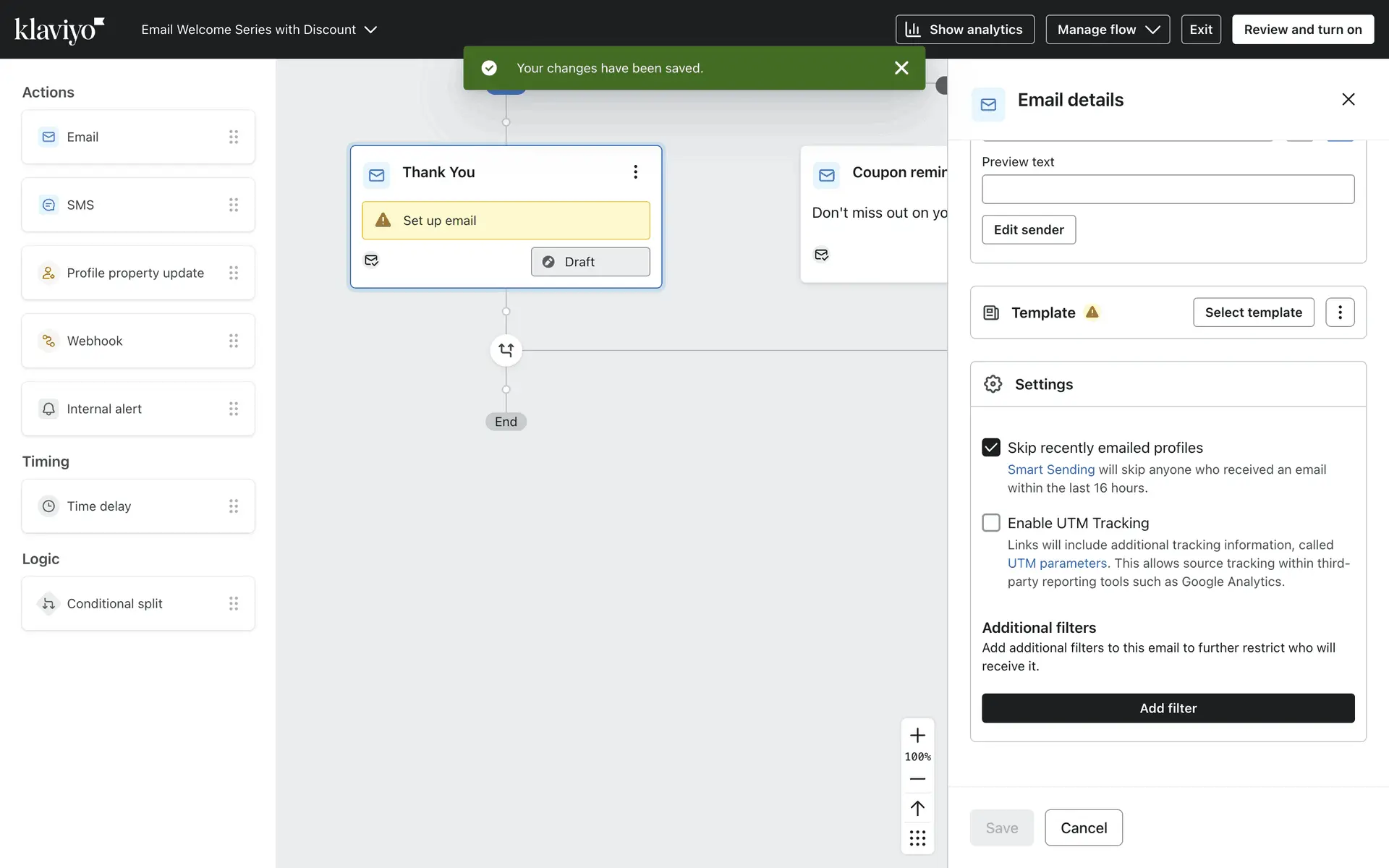
Task: Click the Select template button
Action: click(x=1253, y=312)
